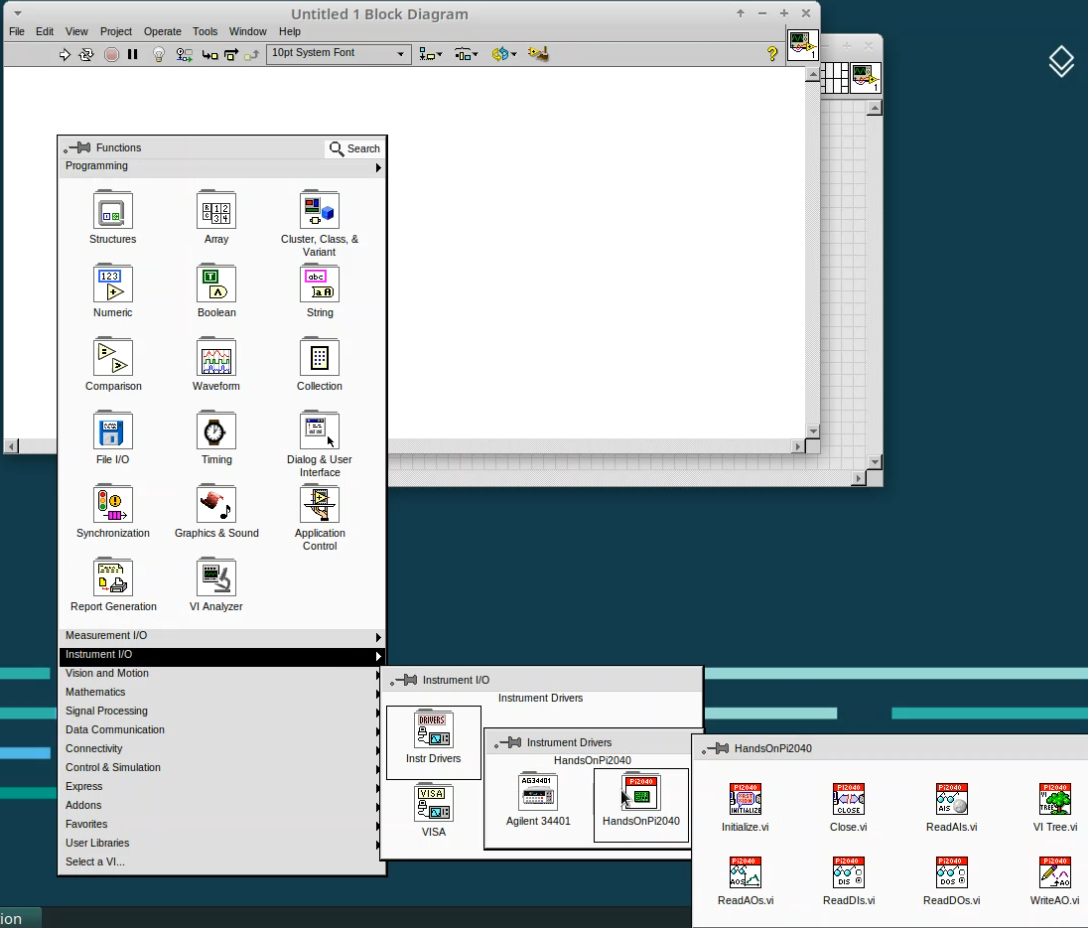Open the Synchronization palette

112,505
